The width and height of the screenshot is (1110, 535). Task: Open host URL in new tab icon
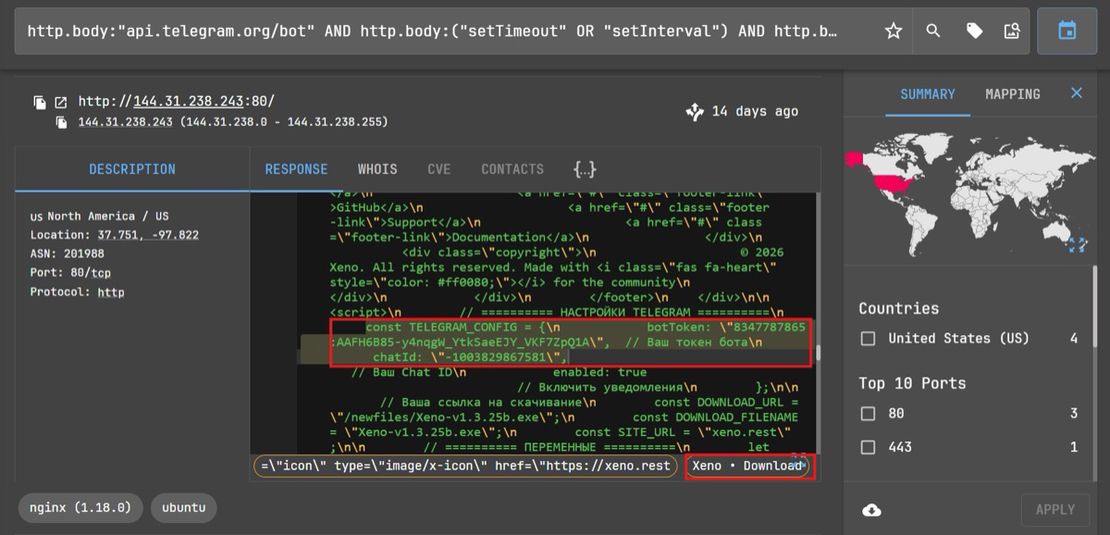62,102
